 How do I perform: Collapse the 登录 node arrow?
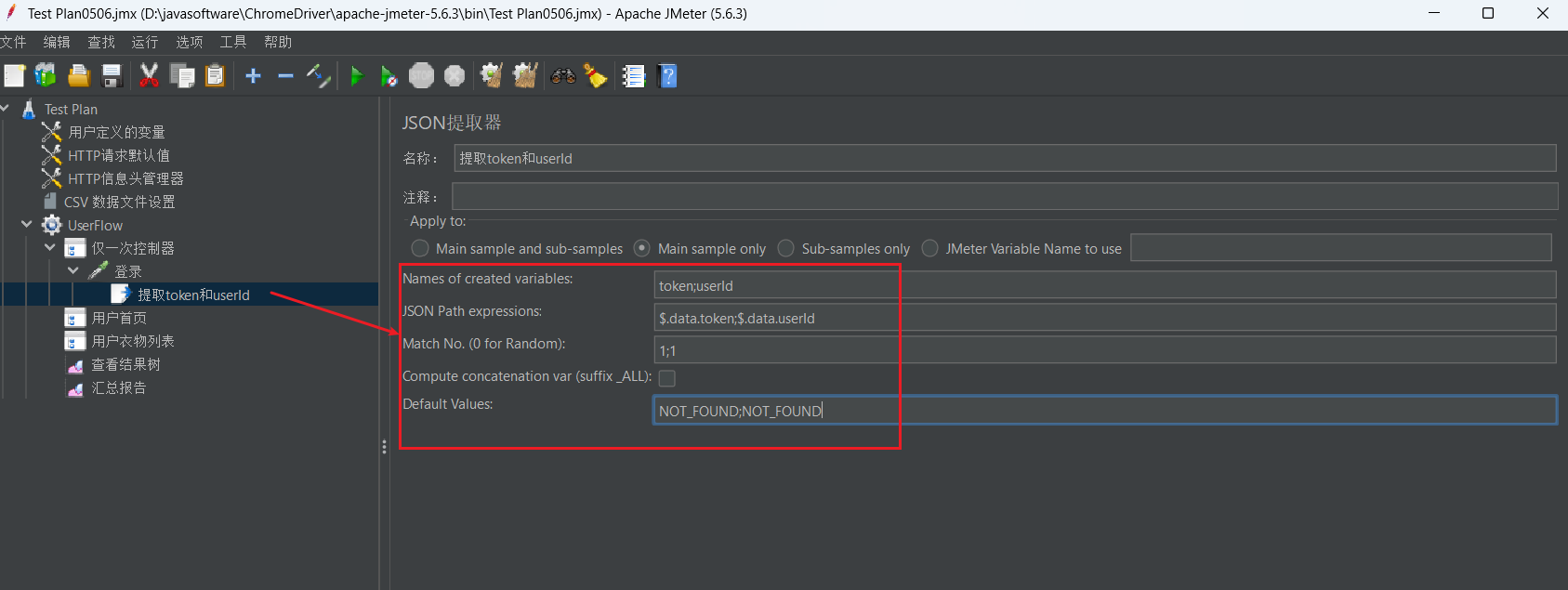click(73, 271)
